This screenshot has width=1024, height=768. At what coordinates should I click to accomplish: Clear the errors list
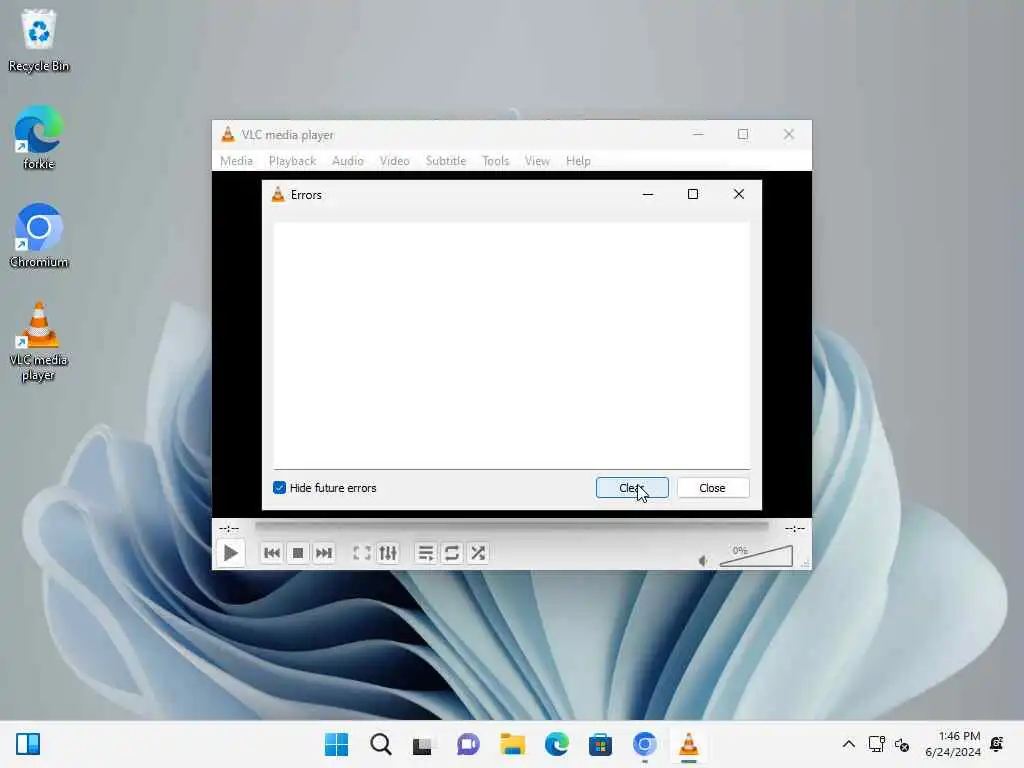tap(632, 488)
